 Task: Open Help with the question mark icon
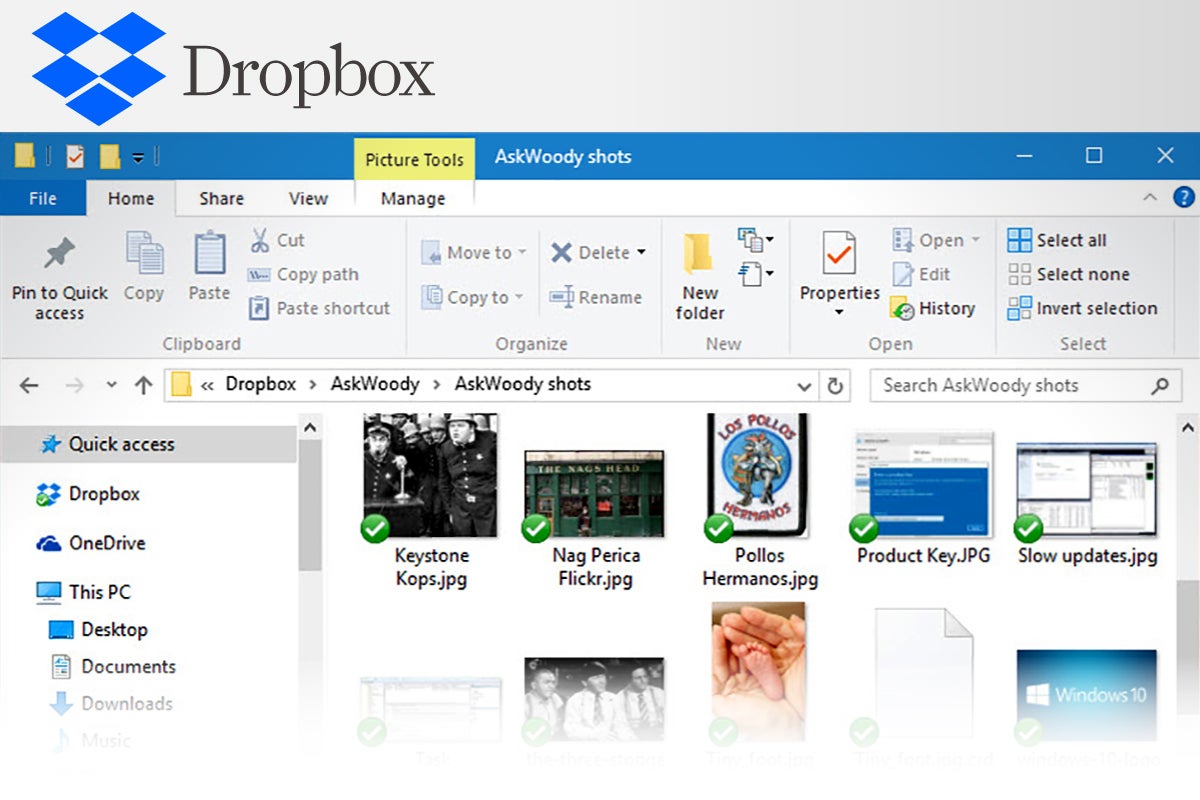click(1183, 197)
